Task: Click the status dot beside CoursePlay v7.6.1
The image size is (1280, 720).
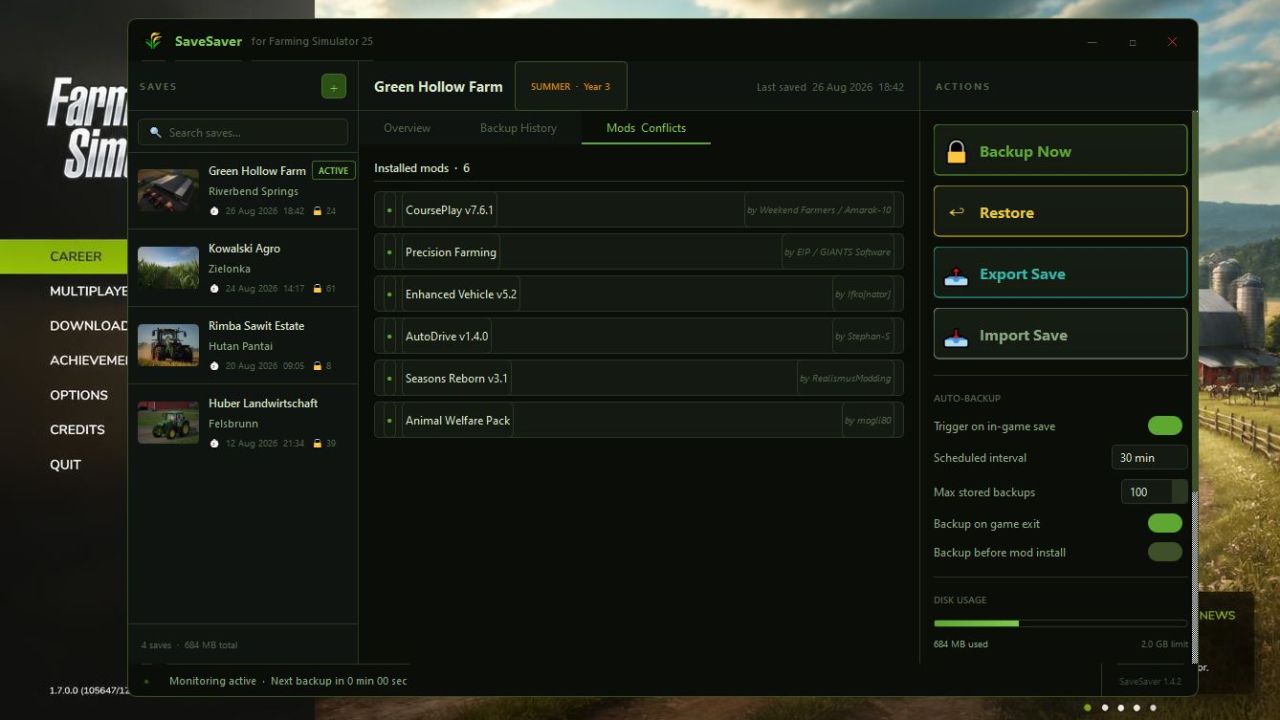Action: coord(389,210)
